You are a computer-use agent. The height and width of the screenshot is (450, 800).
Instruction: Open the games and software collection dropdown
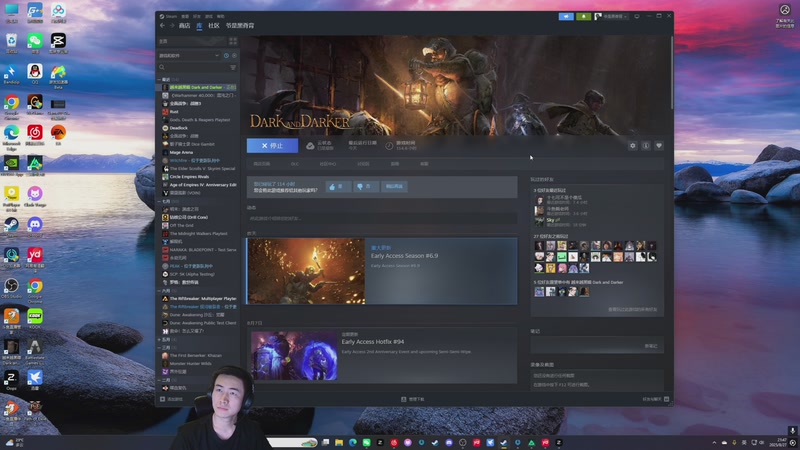point(189,56)
